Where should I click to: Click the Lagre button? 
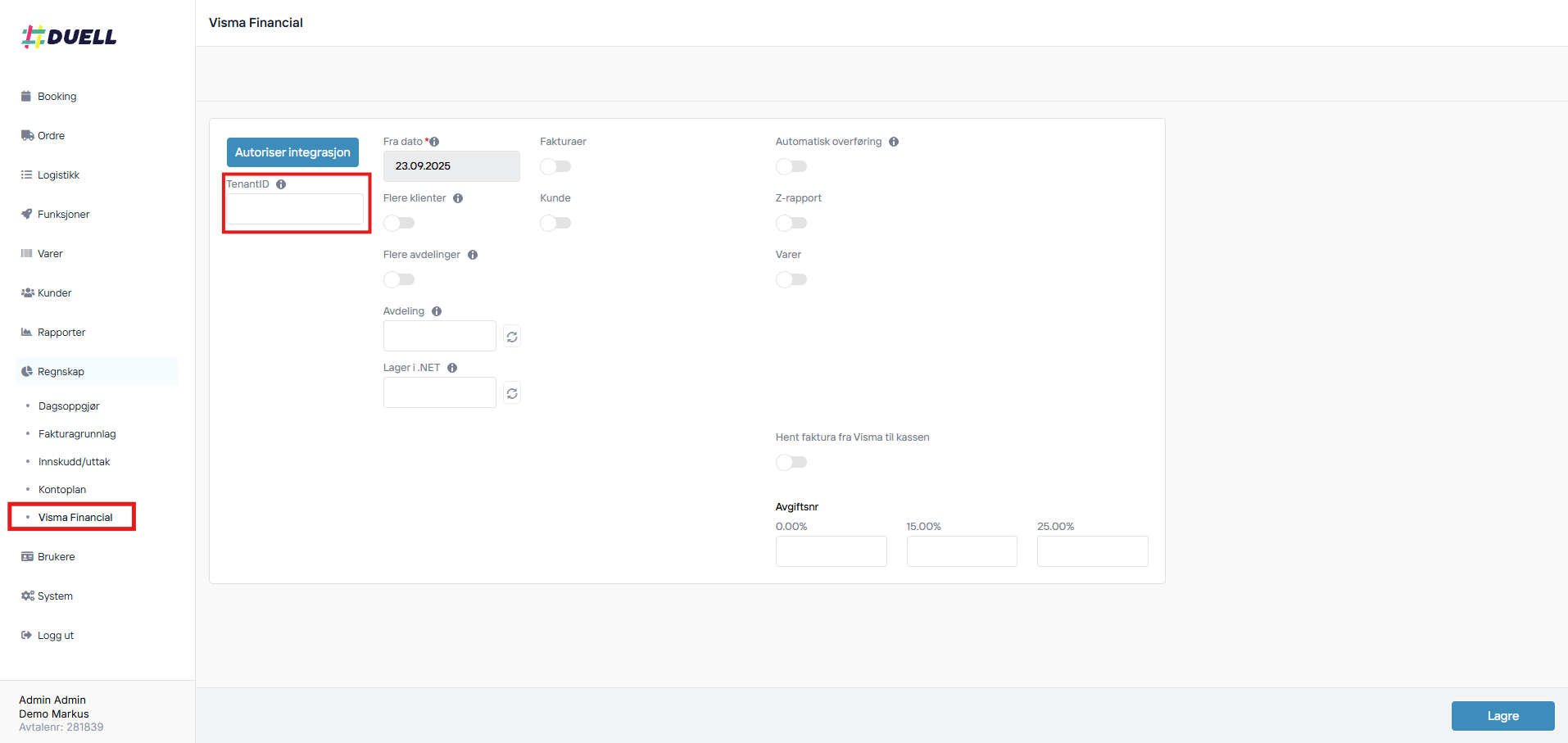[1502, 716]
